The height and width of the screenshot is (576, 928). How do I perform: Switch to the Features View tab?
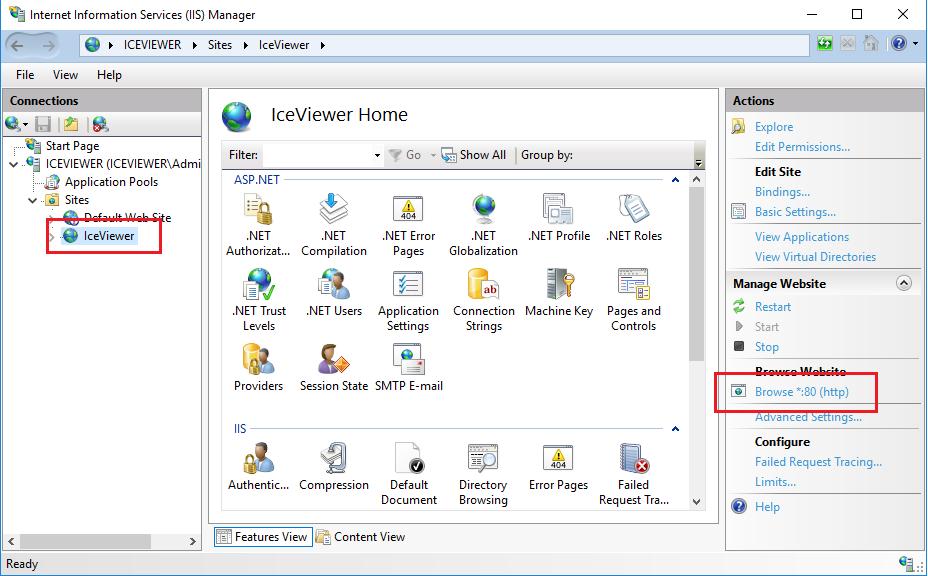[x=263, y=537]
